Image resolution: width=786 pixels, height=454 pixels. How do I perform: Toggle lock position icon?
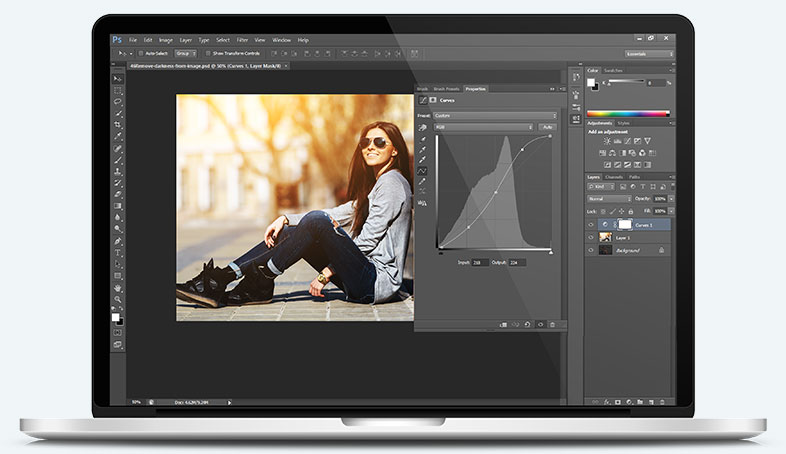coord(622,211)
